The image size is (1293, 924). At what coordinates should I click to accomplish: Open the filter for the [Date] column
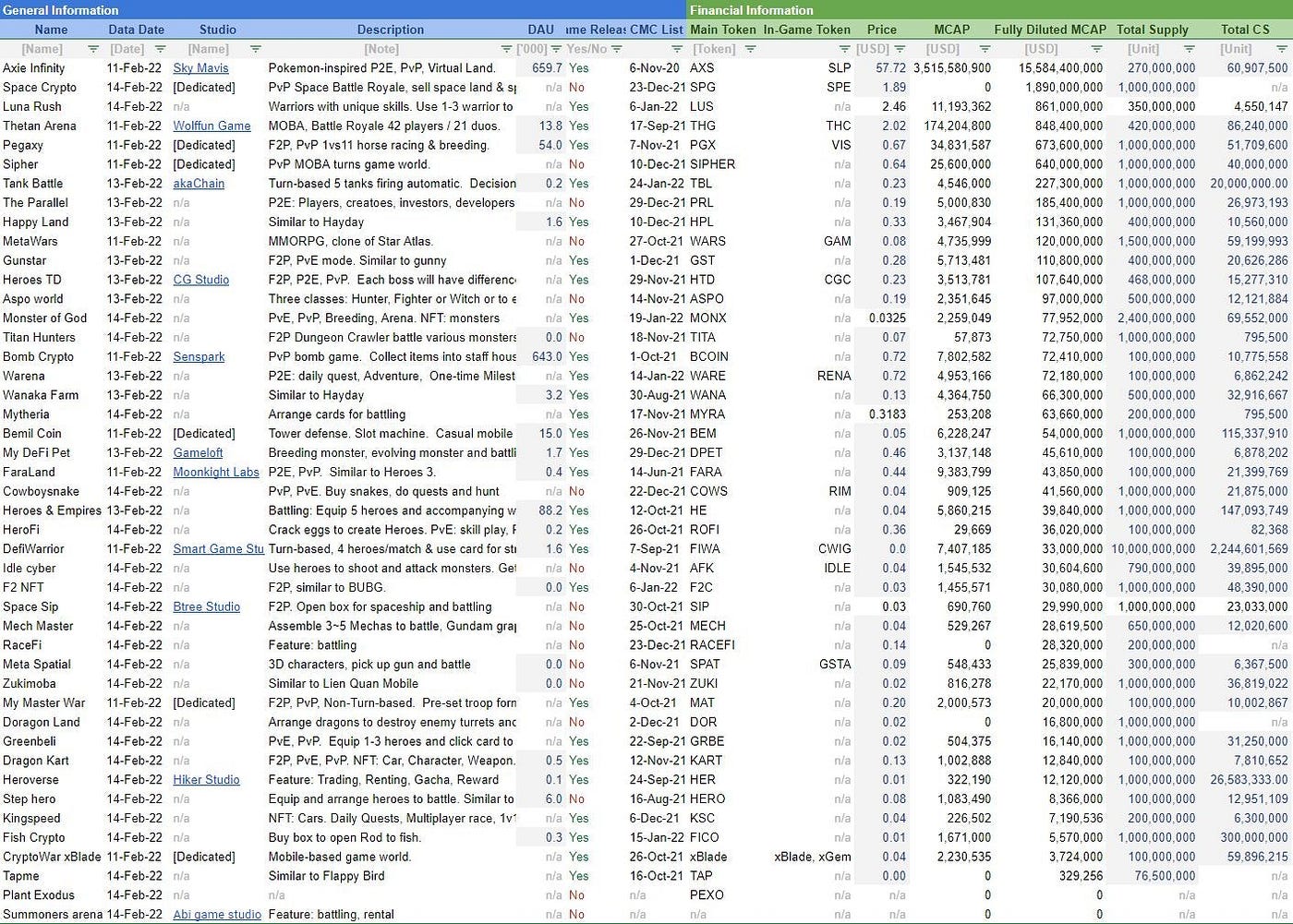(x=161, y=49)
